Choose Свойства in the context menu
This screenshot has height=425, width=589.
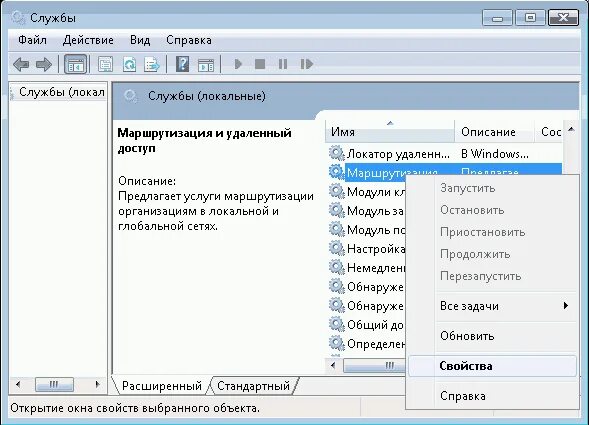point(492,366)
